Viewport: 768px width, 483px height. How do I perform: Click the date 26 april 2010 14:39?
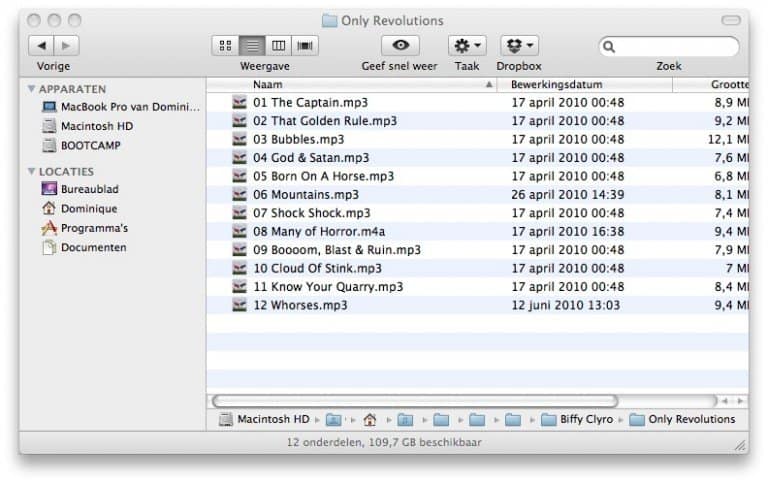(x=568, y=194)
